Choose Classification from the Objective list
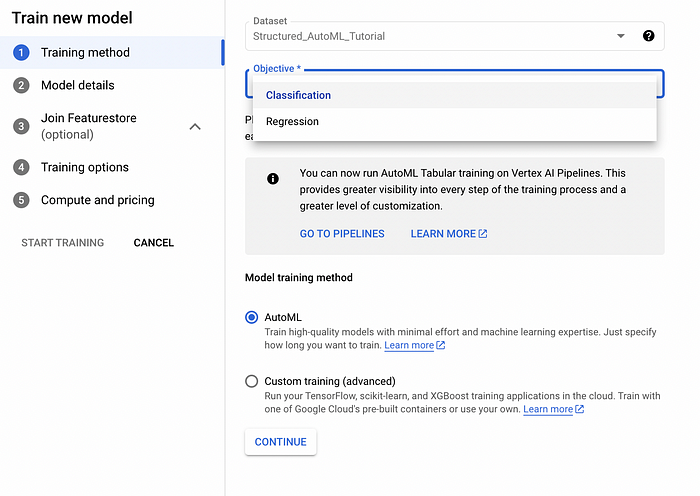The image size is (700, 496). (454, 95)
